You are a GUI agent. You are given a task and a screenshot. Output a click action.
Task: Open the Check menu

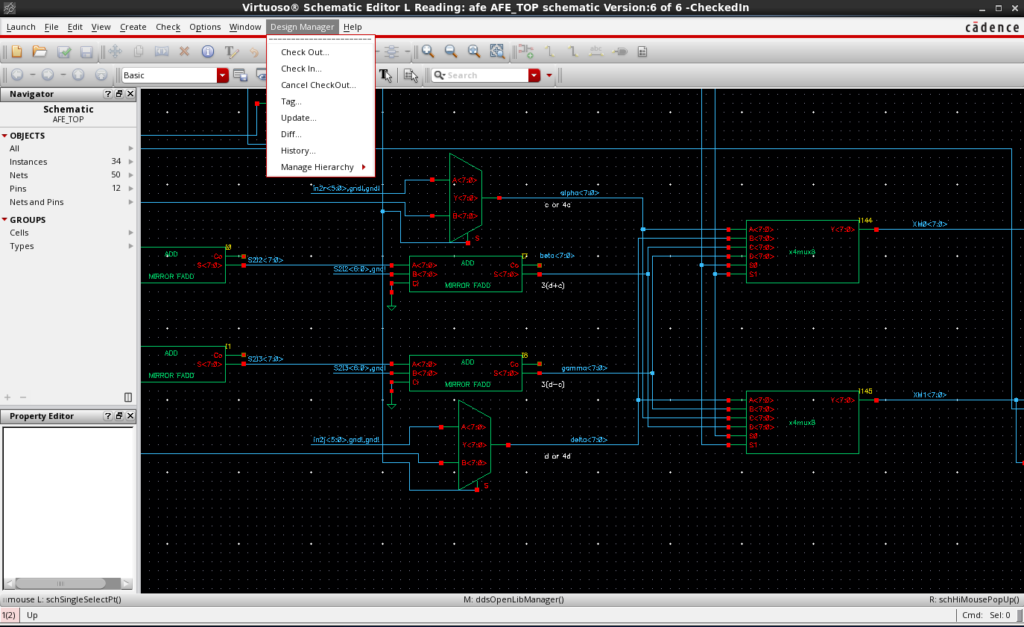coord(167,27)
